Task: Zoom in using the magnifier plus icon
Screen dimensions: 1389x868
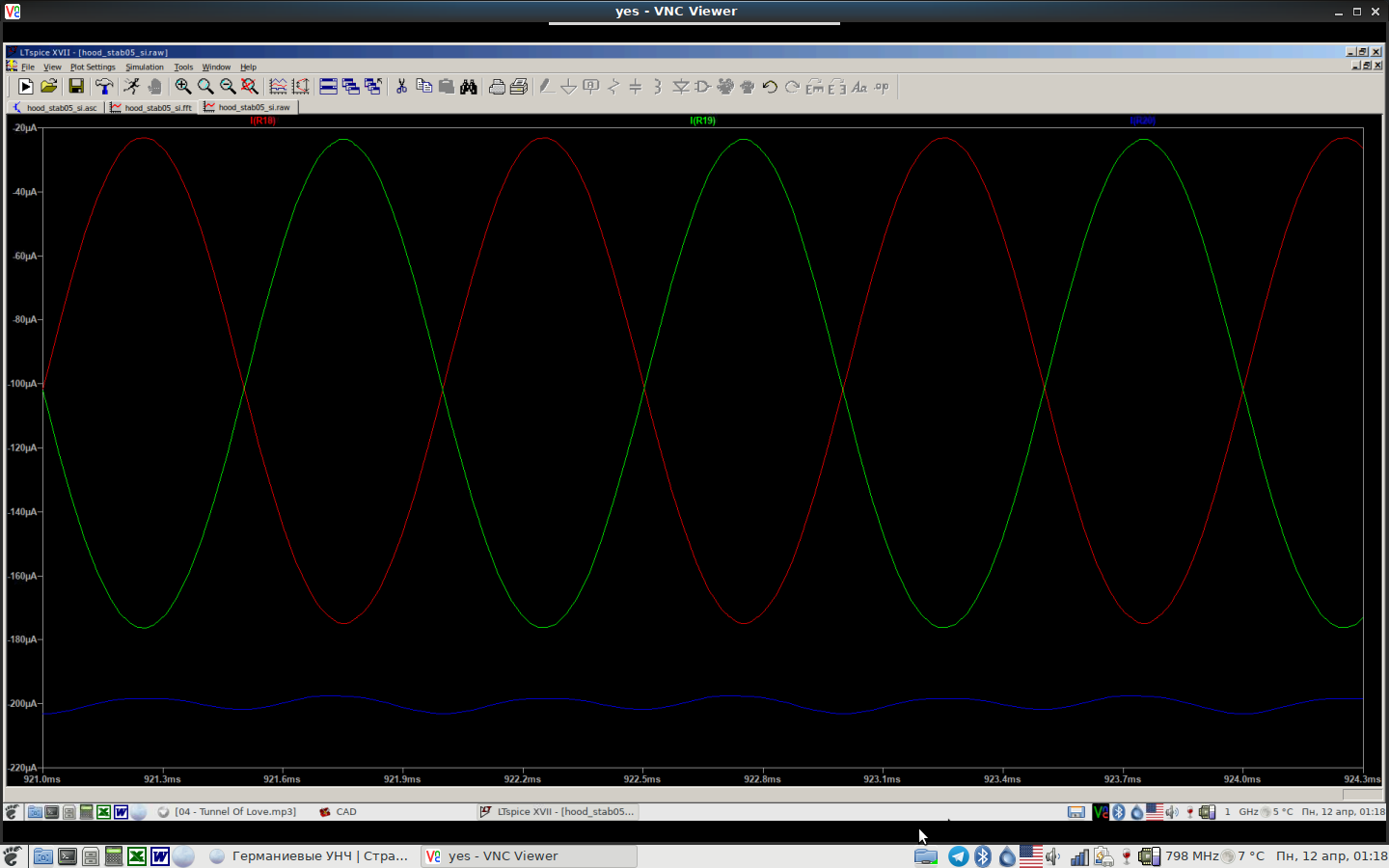Action: coord(182,87)
